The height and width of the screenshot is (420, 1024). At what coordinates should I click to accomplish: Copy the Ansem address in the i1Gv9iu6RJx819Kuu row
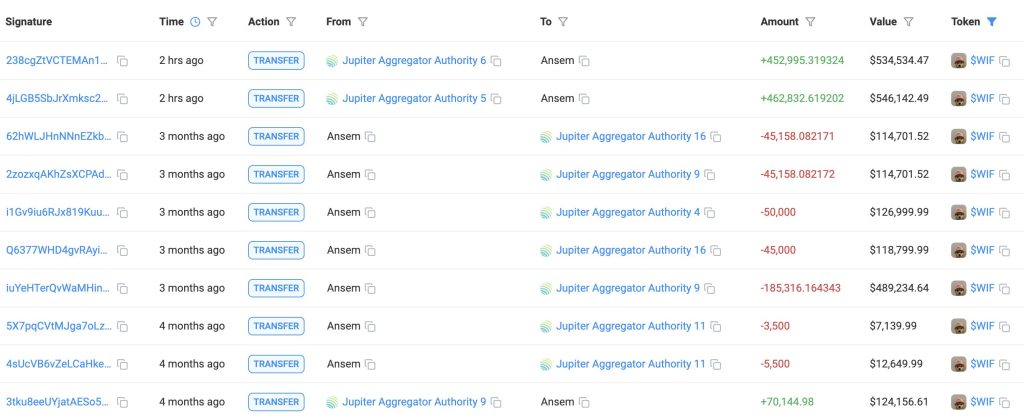pos(370,213)
